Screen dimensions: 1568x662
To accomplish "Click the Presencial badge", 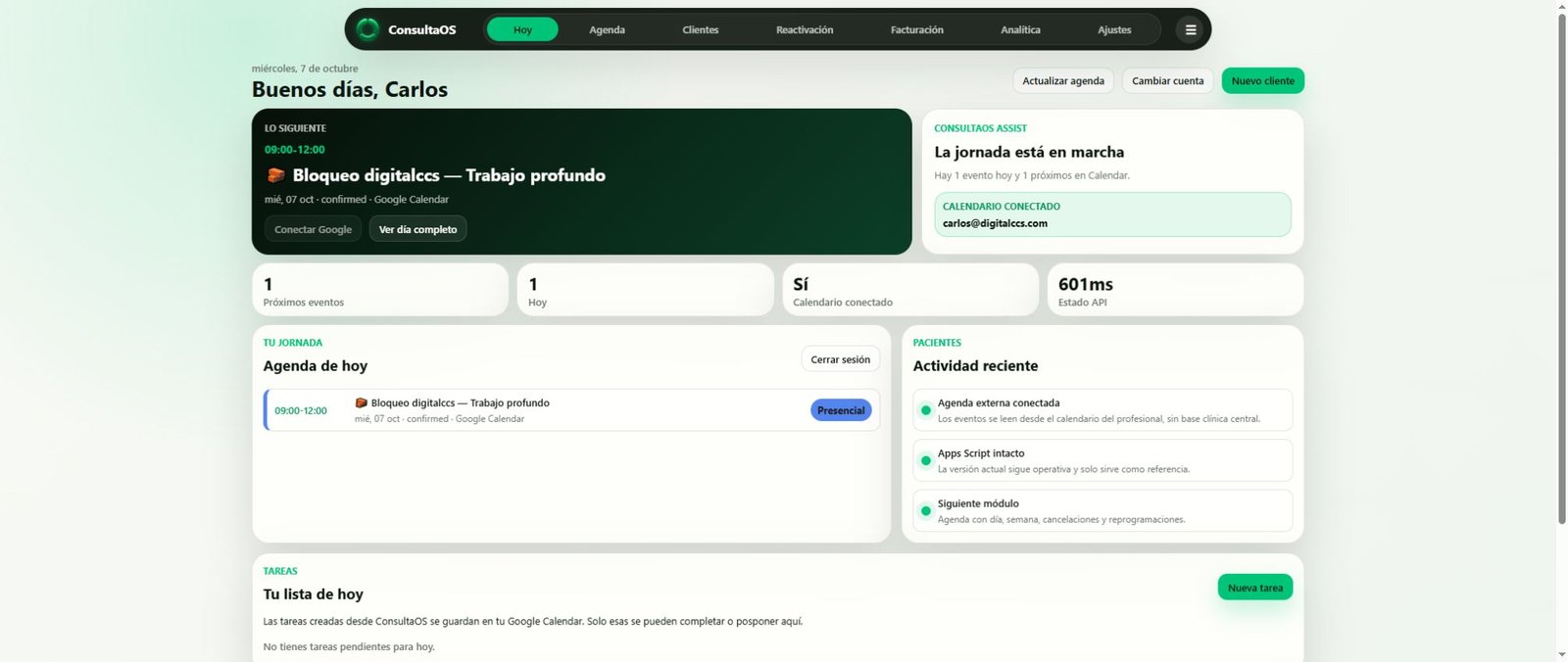I will 841,410.
